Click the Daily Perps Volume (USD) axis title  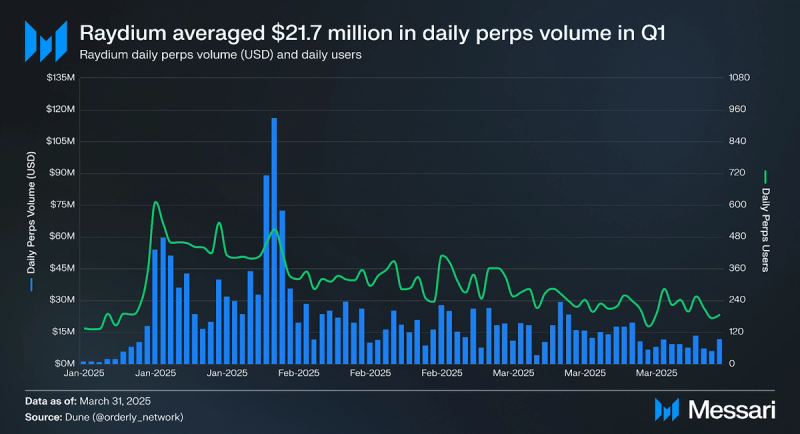click(31, 212)
